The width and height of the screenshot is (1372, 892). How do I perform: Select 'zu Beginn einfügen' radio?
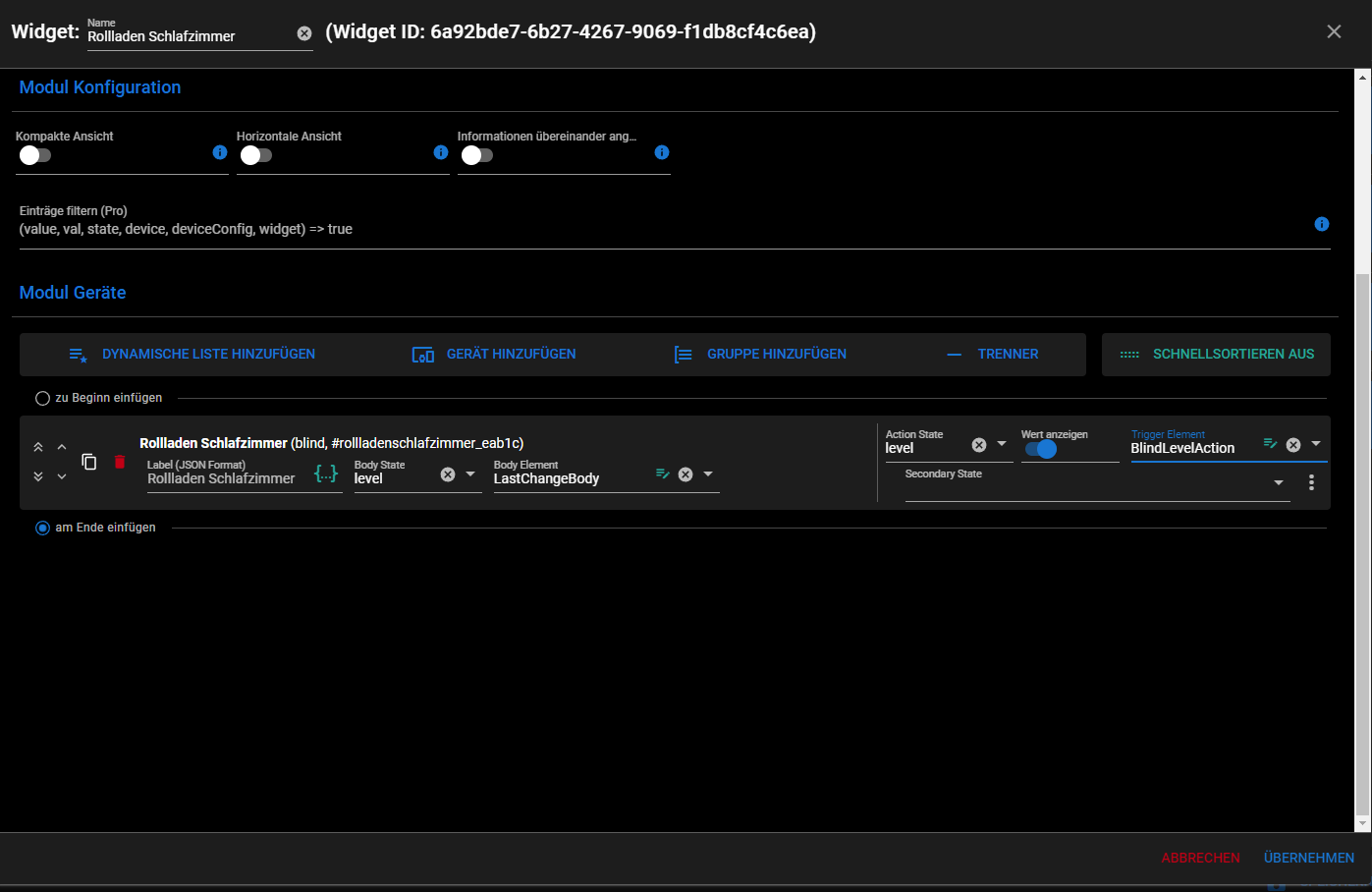point(42,399)
